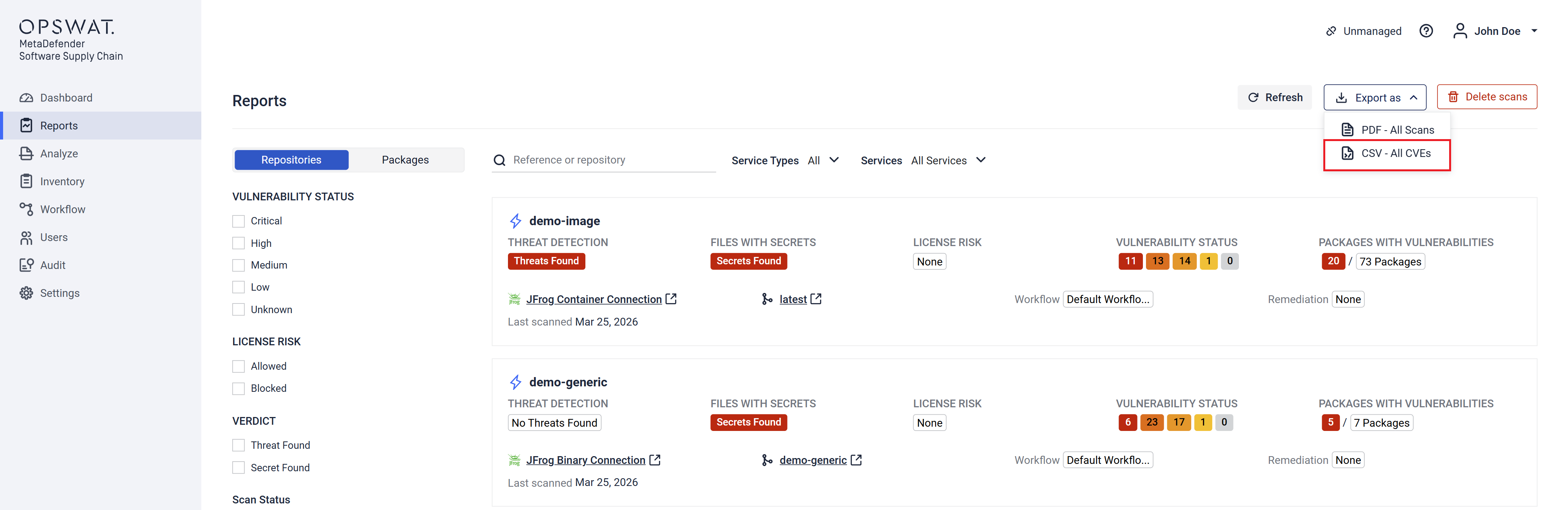Click the Workflow icon in sidebar
1568x510 pixels.
point(26,210)
